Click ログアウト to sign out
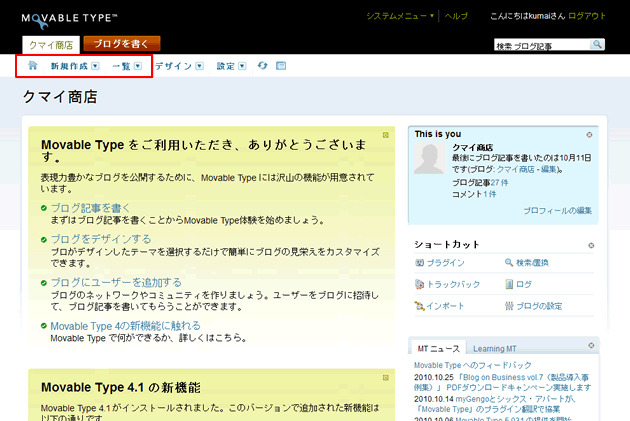 point(587,16)
